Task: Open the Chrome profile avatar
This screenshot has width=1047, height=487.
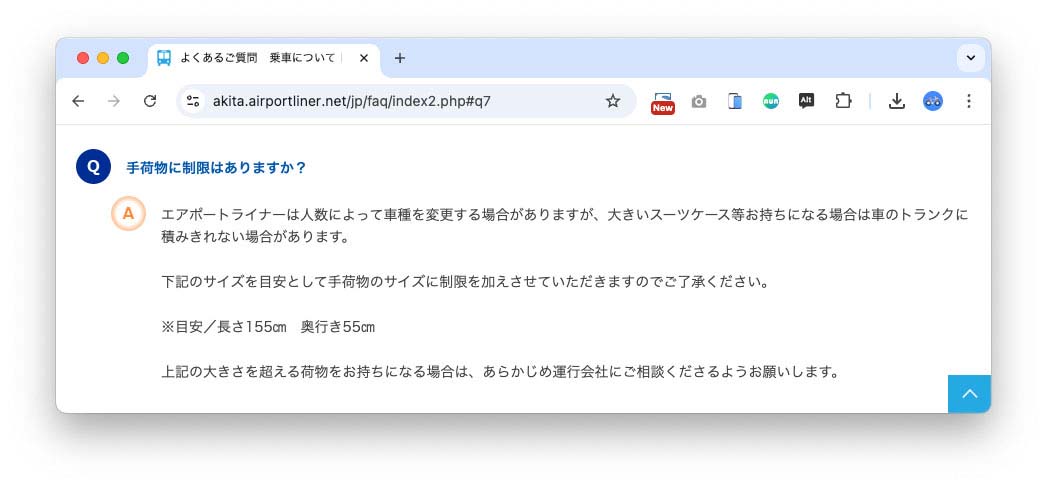Action: [933, 101]
